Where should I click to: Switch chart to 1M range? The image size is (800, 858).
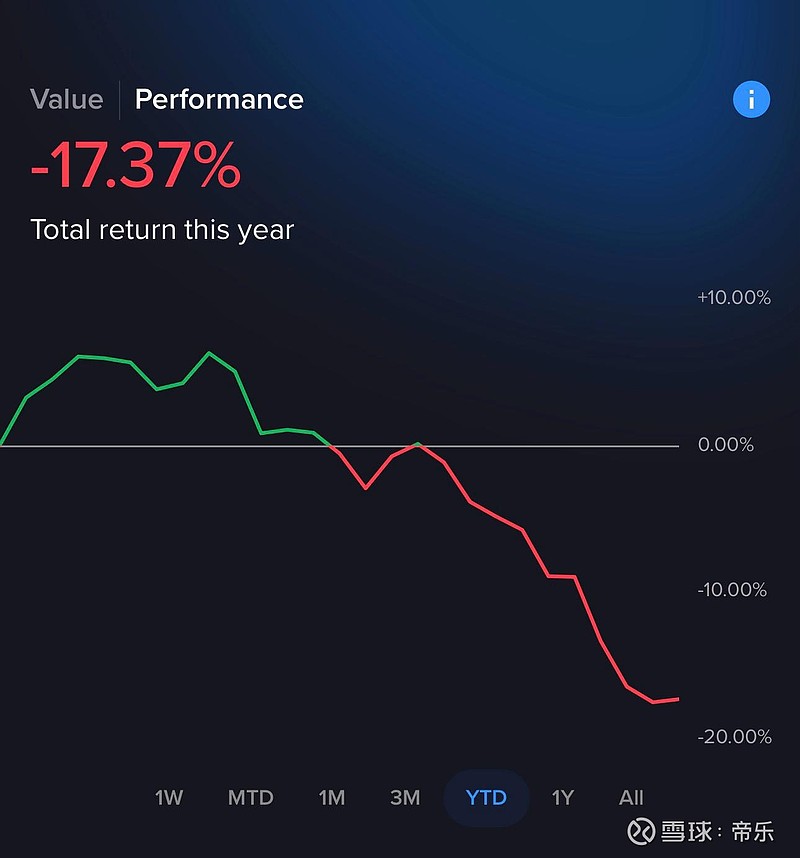[332, 798]
